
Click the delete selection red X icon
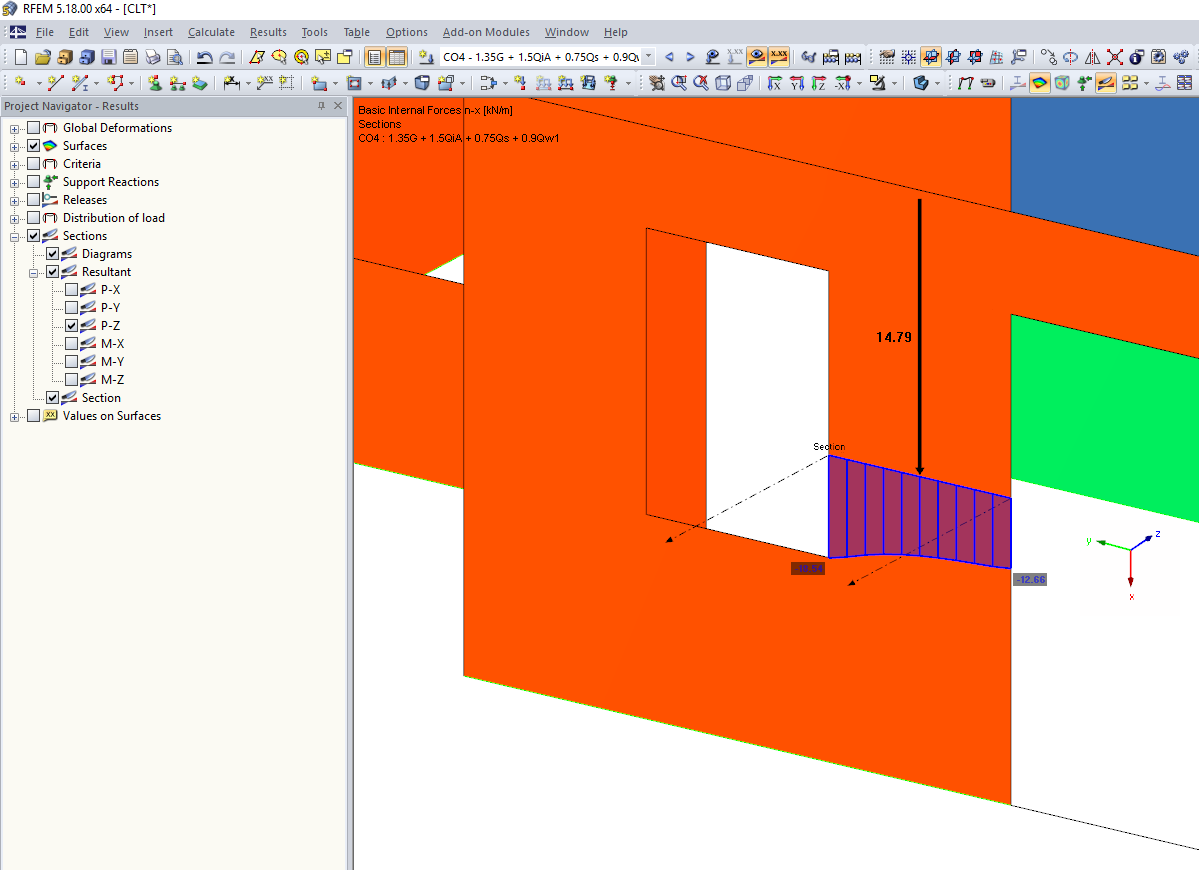(1115, 57)
